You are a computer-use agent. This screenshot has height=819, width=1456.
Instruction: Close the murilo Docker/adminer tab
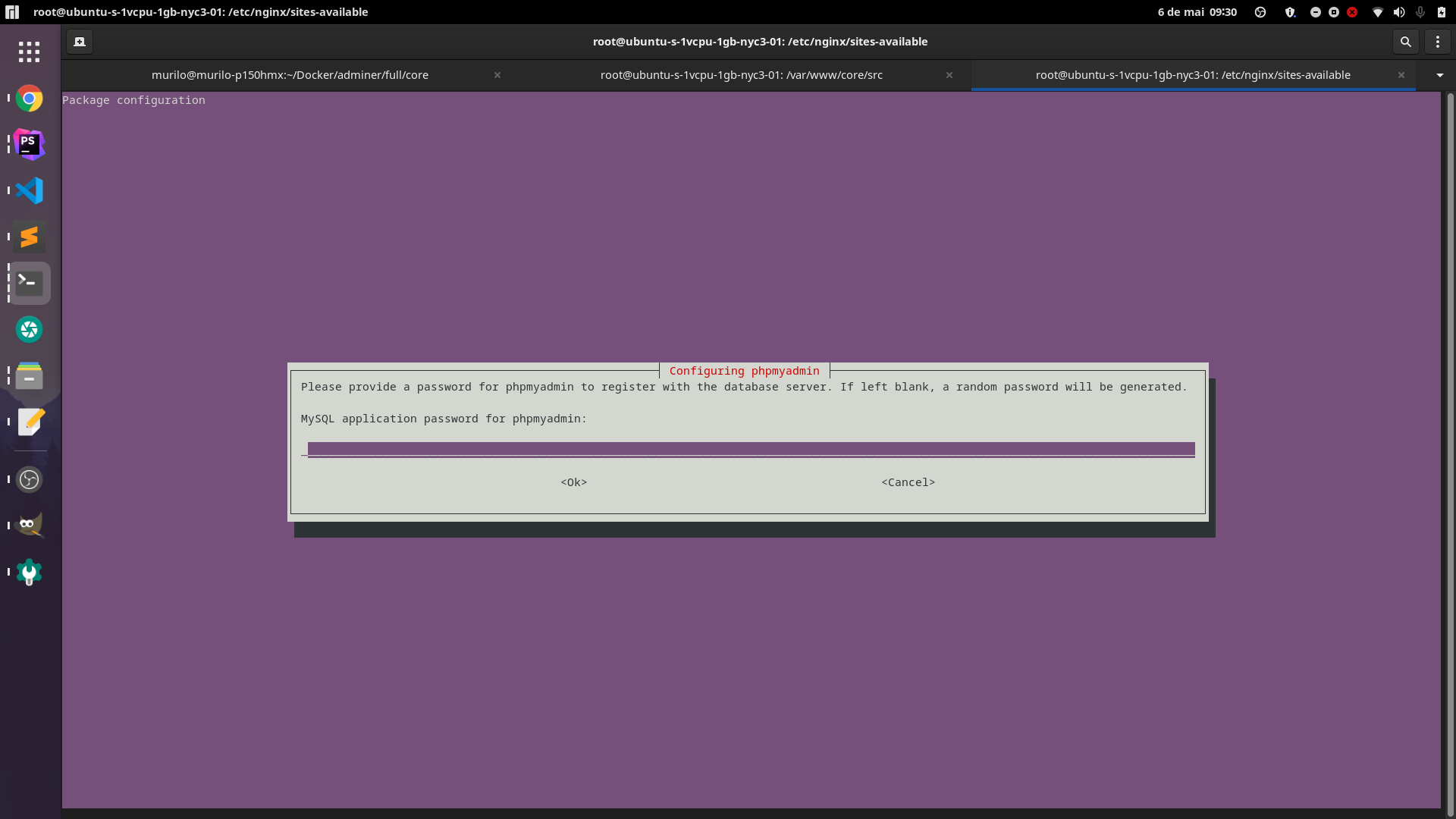pyautogui.click(x=497, y=75)
